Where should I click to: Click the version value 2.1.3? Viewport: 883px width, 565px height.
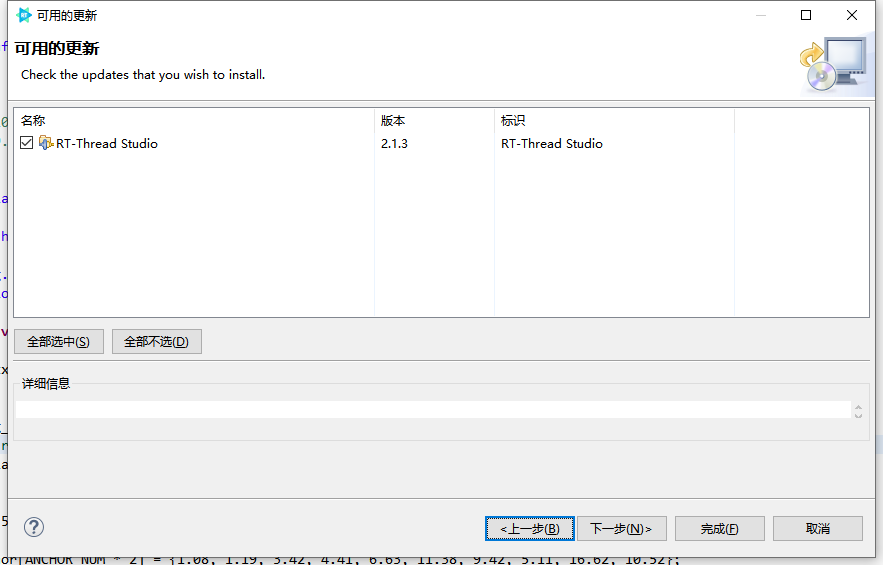click(394, 144)
